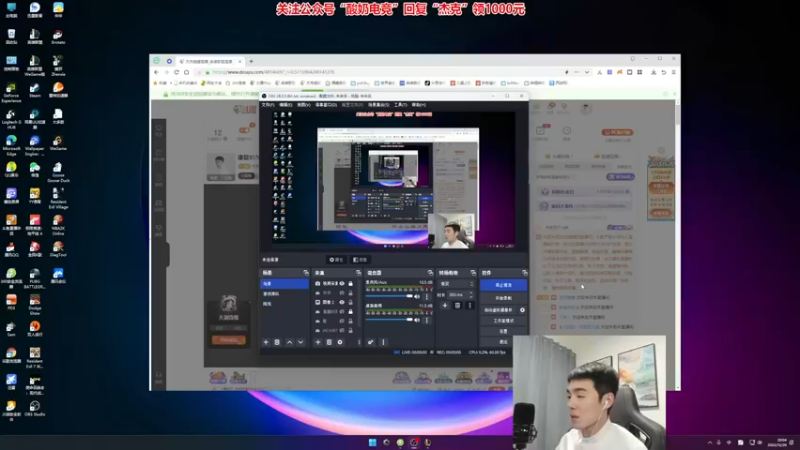The width and height of the screenshot is (800, 450).
Task: Open OBS 文件(F) menu
Action: pyautogui.click(x=268, y=105)
